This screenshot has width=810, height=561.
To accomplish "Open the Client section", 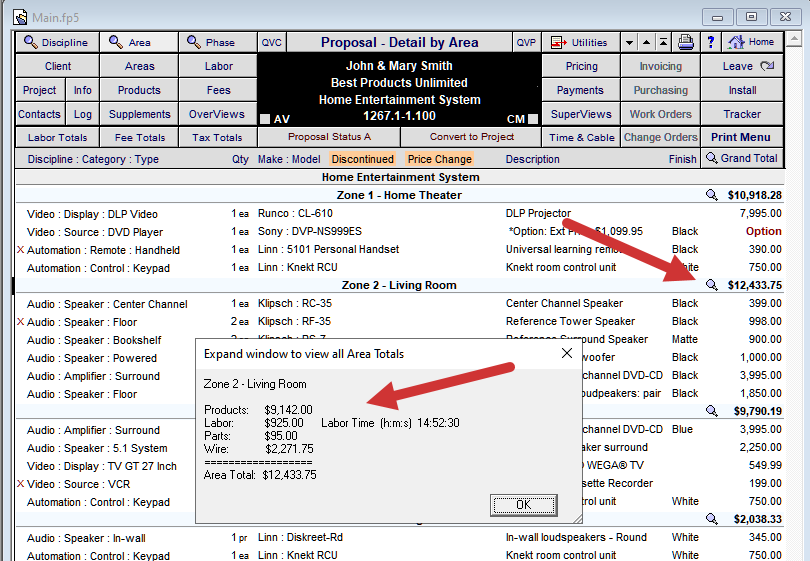I will point(57,66).
